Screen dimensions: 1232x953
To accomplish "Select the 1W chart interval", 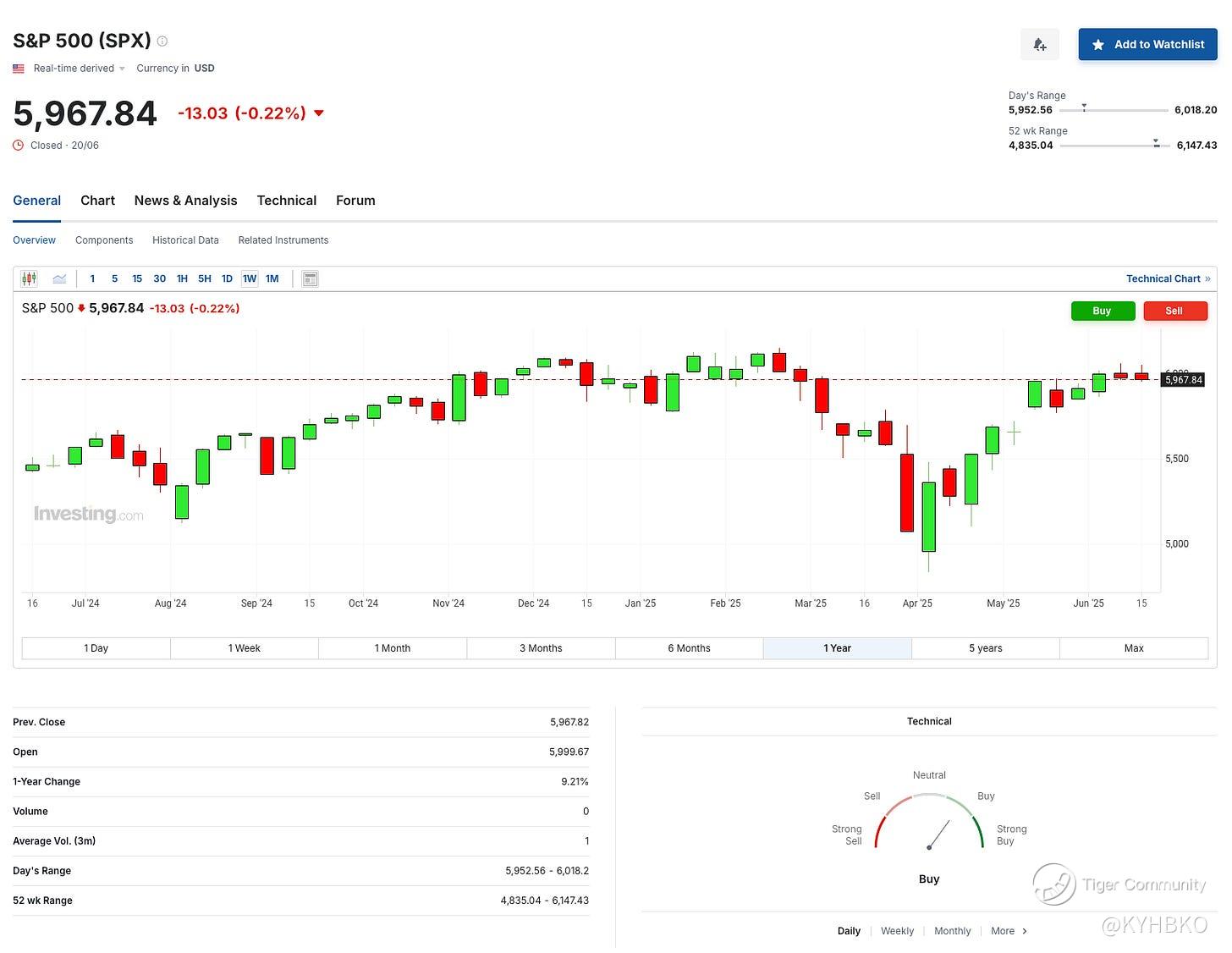I will tap(250, 278).
